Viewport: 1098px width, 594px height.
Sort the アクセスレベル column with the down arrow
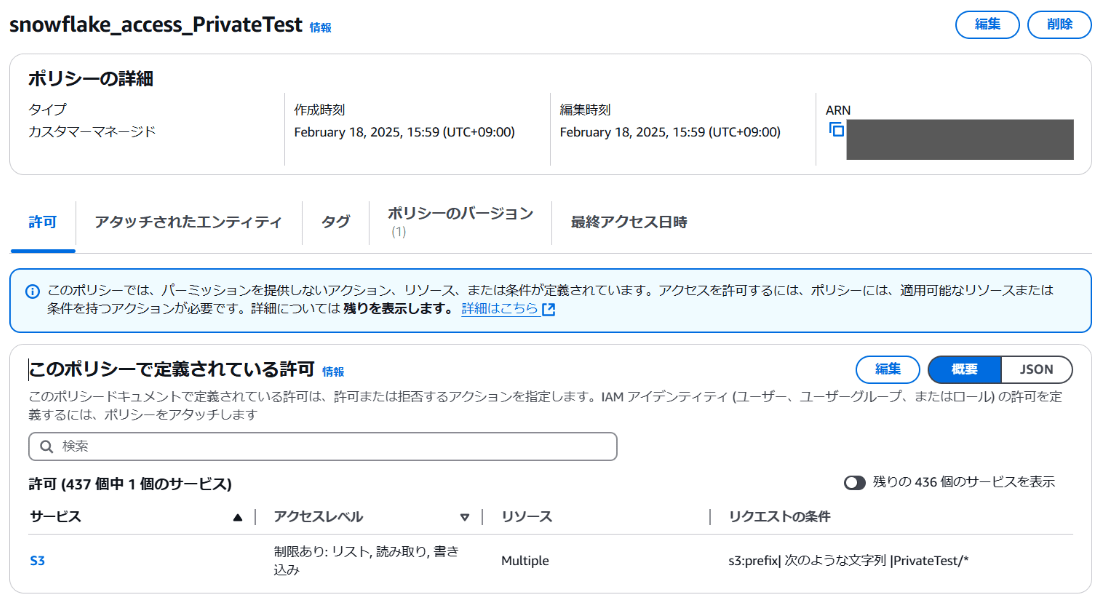464,517
